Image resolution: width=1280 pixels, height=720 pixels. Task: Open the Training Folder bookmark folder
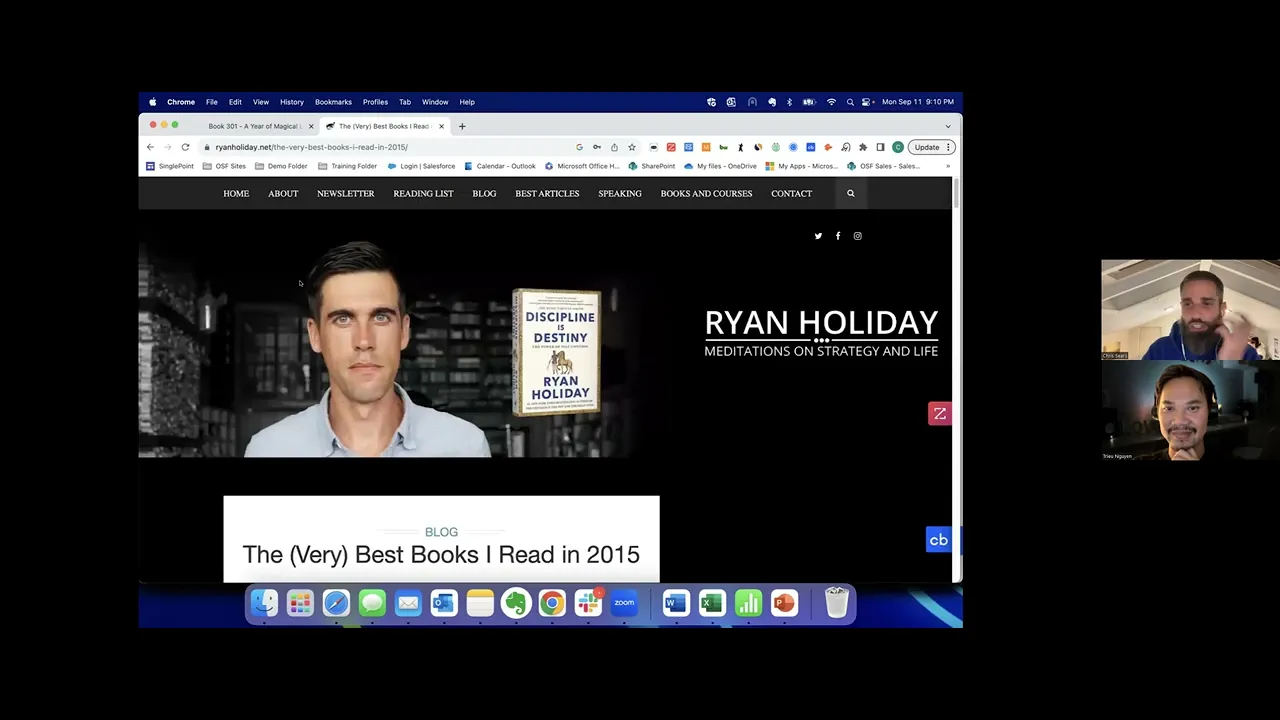348,166
